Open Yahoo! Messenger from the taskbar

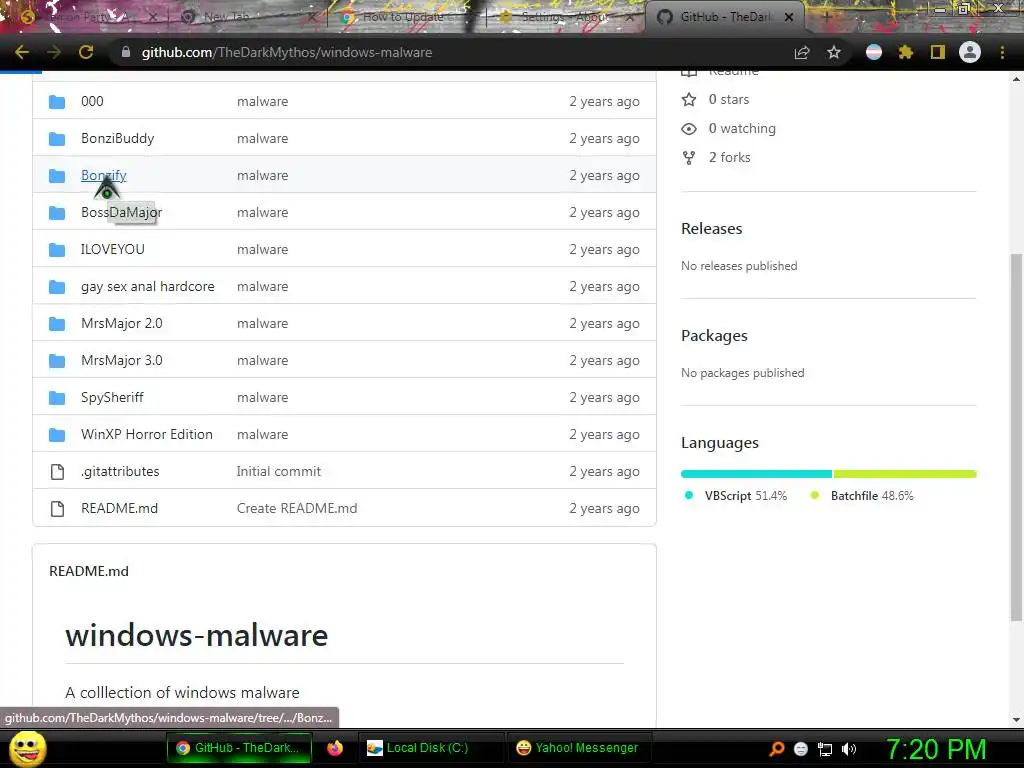pyautogui.click(x=577, y=748)
